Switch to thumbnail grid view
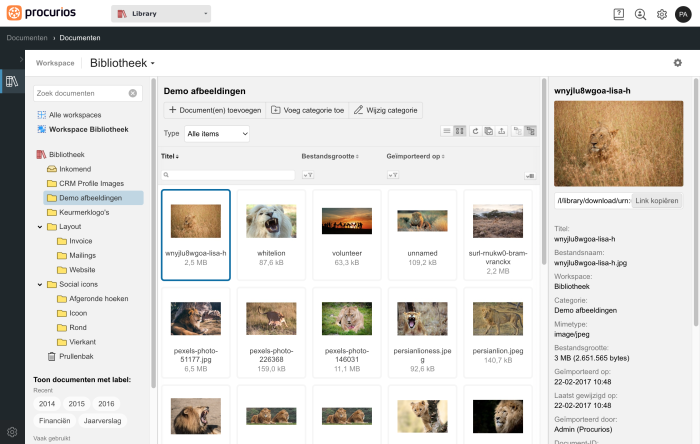This screenshot has width=700, height=444. (x=459, y=131)
